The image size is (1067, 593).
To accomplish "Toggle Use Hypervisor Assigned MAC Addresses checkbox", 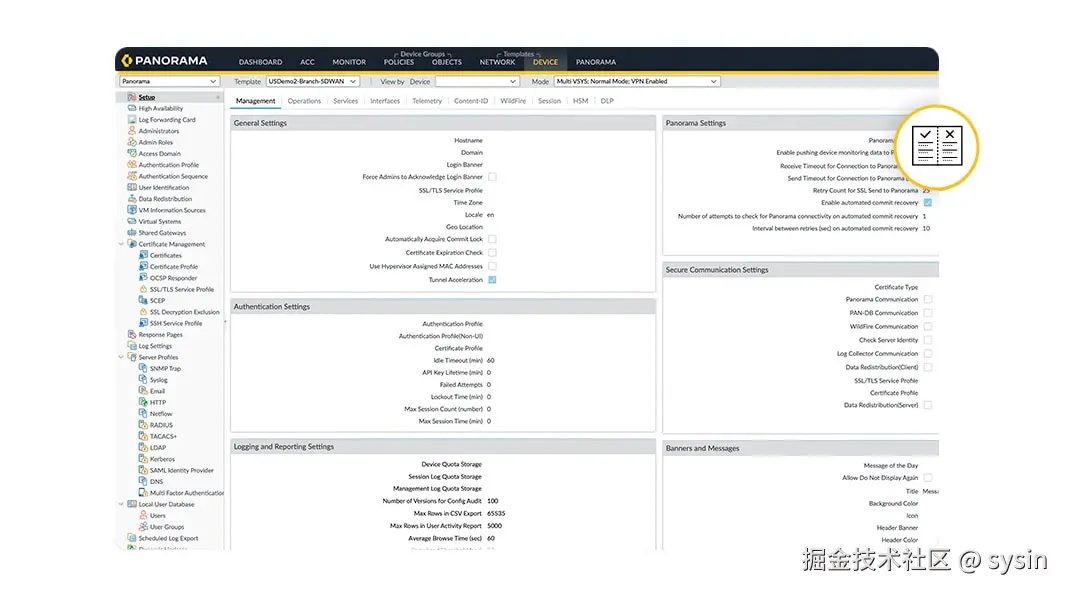I will pyautogui.click(x=492, y=266).
